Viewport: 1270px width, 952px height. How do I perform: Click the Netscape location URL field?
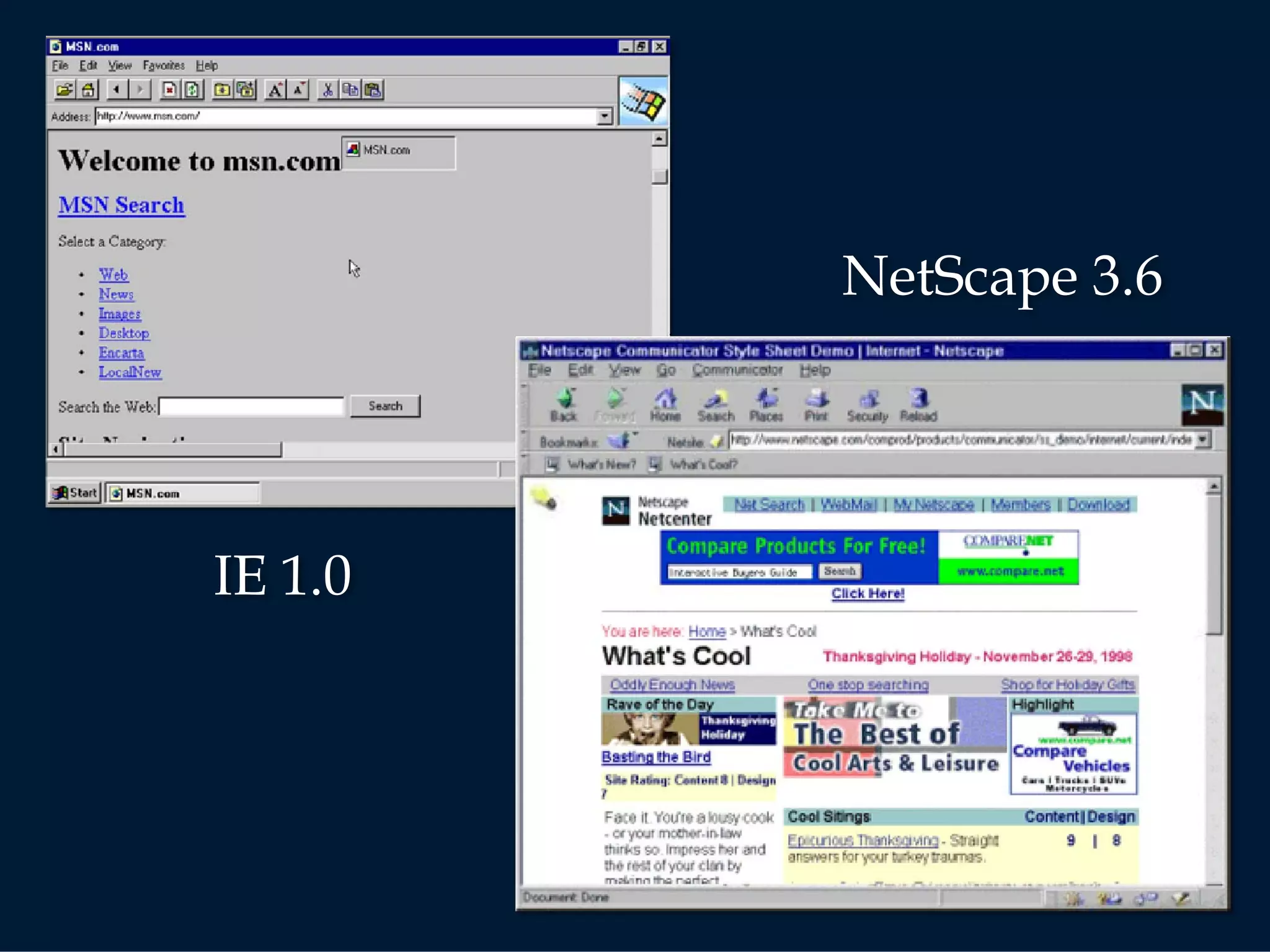[x=962, y=439]
